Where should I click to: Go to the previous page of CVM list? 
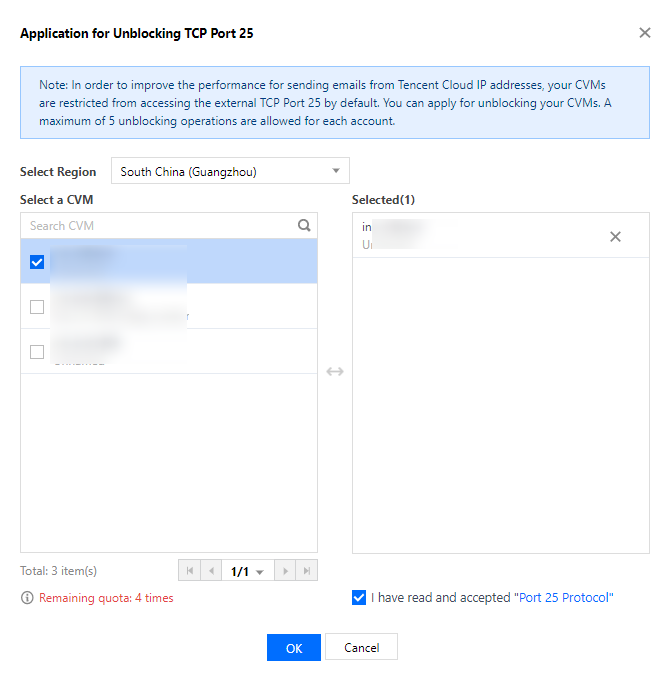[x=211, y=571]
